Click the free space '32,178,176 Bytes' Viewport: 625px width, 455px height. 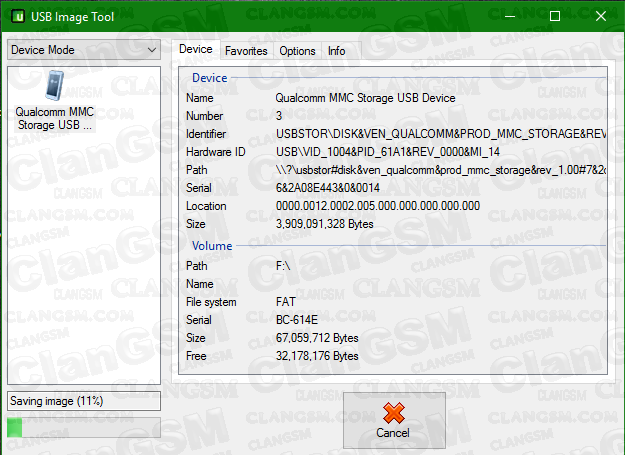tap(317, 356)
